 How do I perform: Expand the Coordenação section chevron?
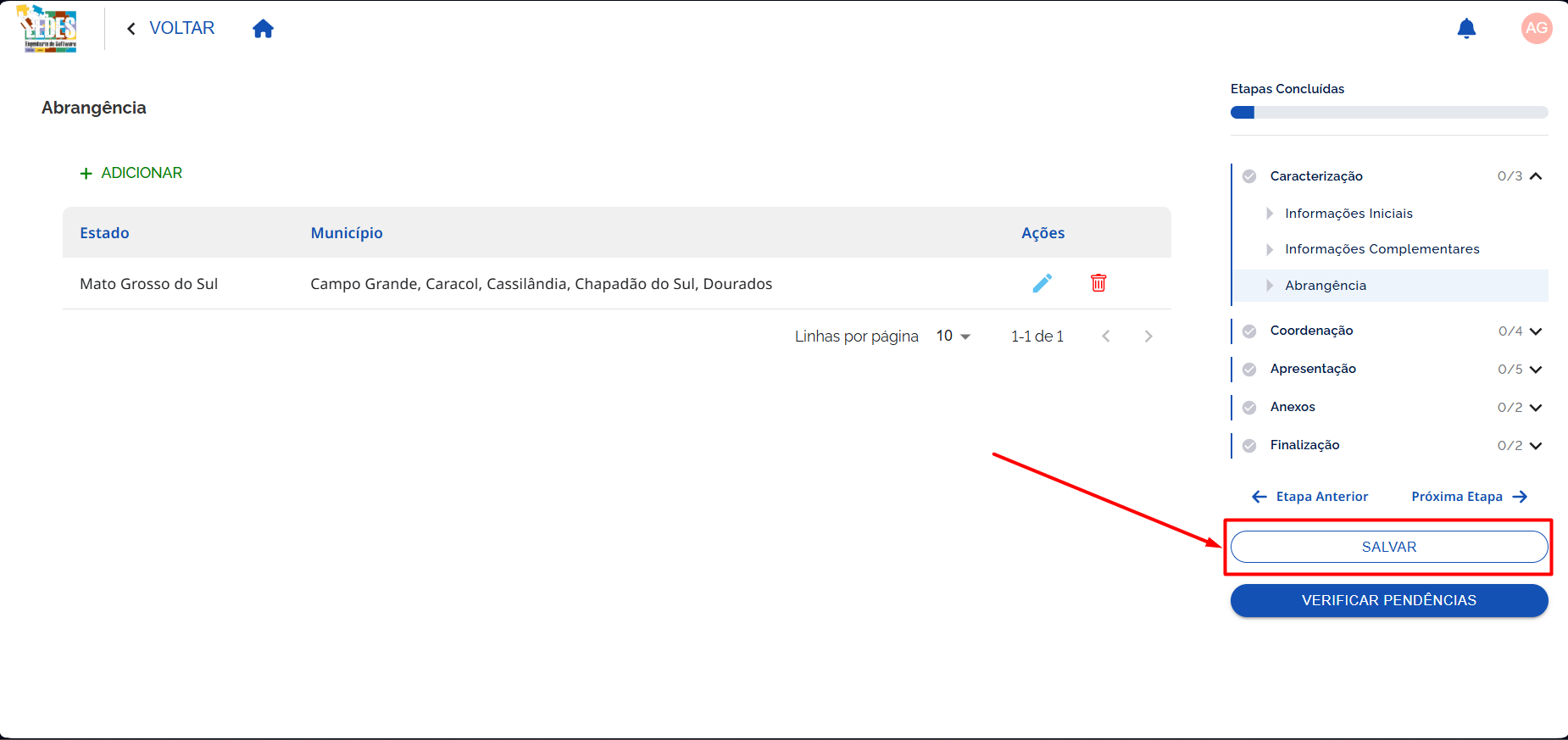pyautogui.click(x=1536, y=331)
